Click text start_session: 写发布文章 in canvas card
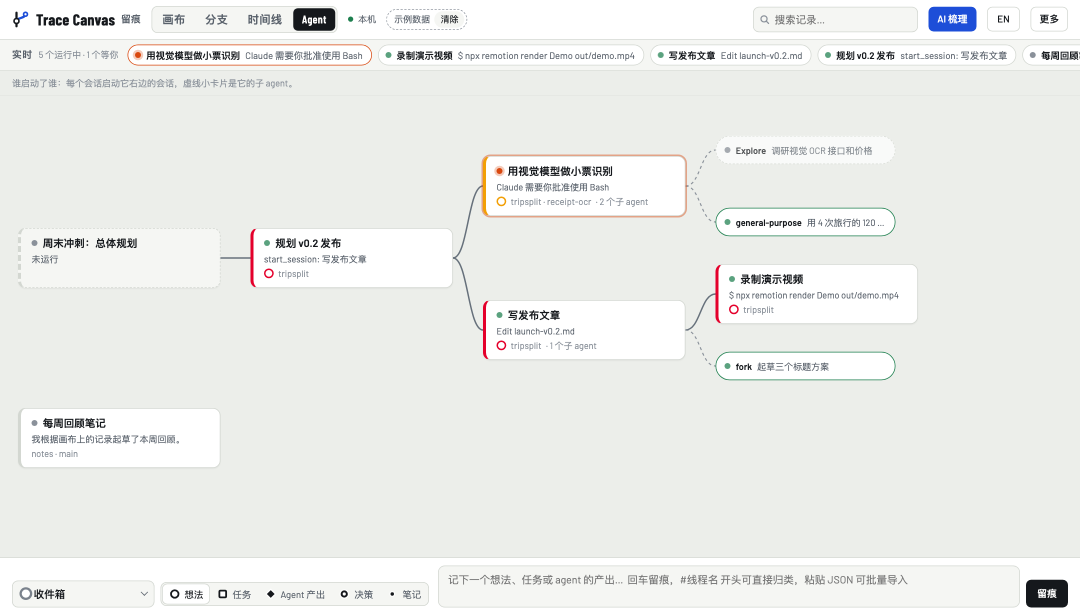Image resolution: width=1080 pixels, height=615 pixels. pyautogui.click(x=315, y=260)
